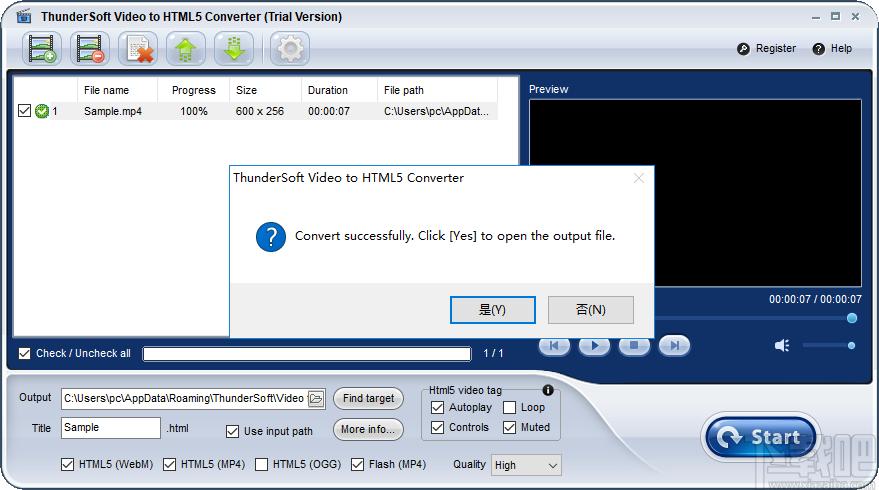Click the skip to next playback button

674,345
